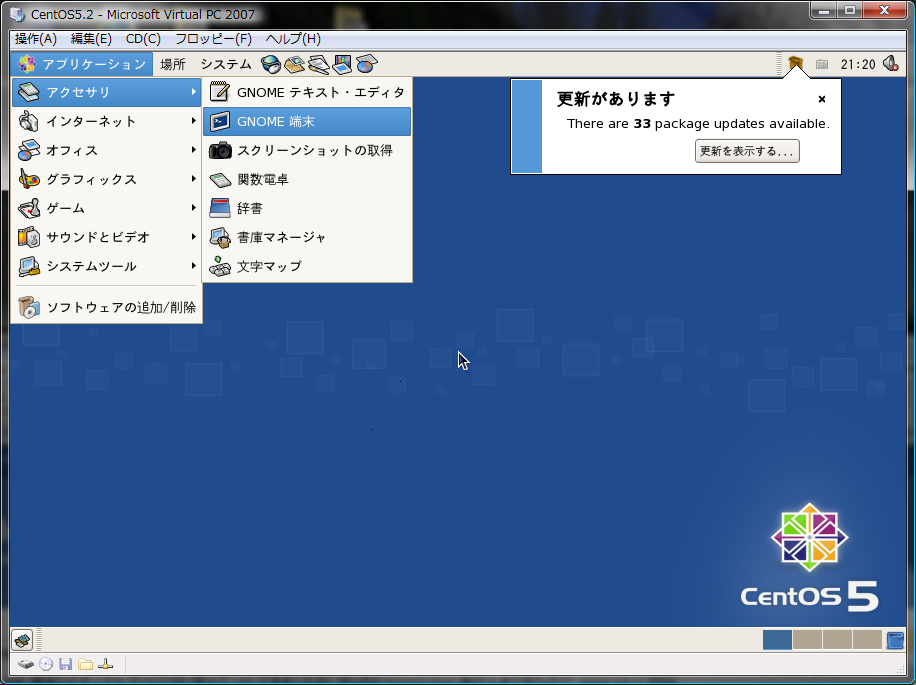916x685 pixels.
Task: Click the shared folder status icon
Action: (x=85, y=665)
